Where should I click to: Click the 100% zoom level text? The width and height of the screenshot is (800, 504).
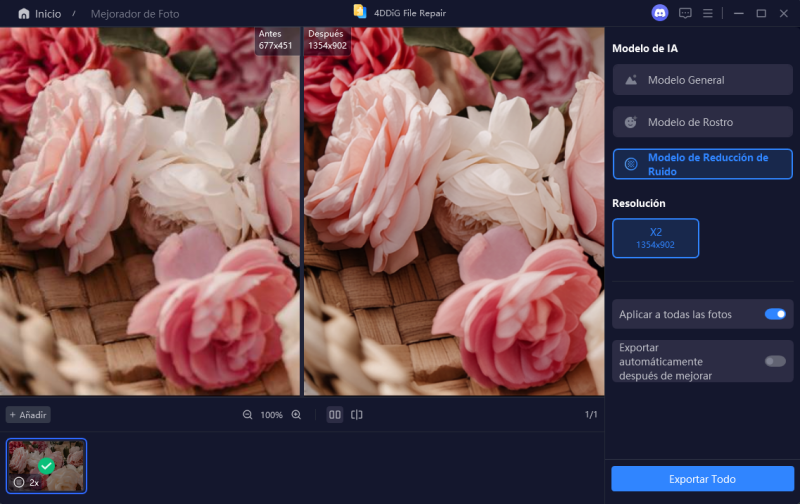271,415
